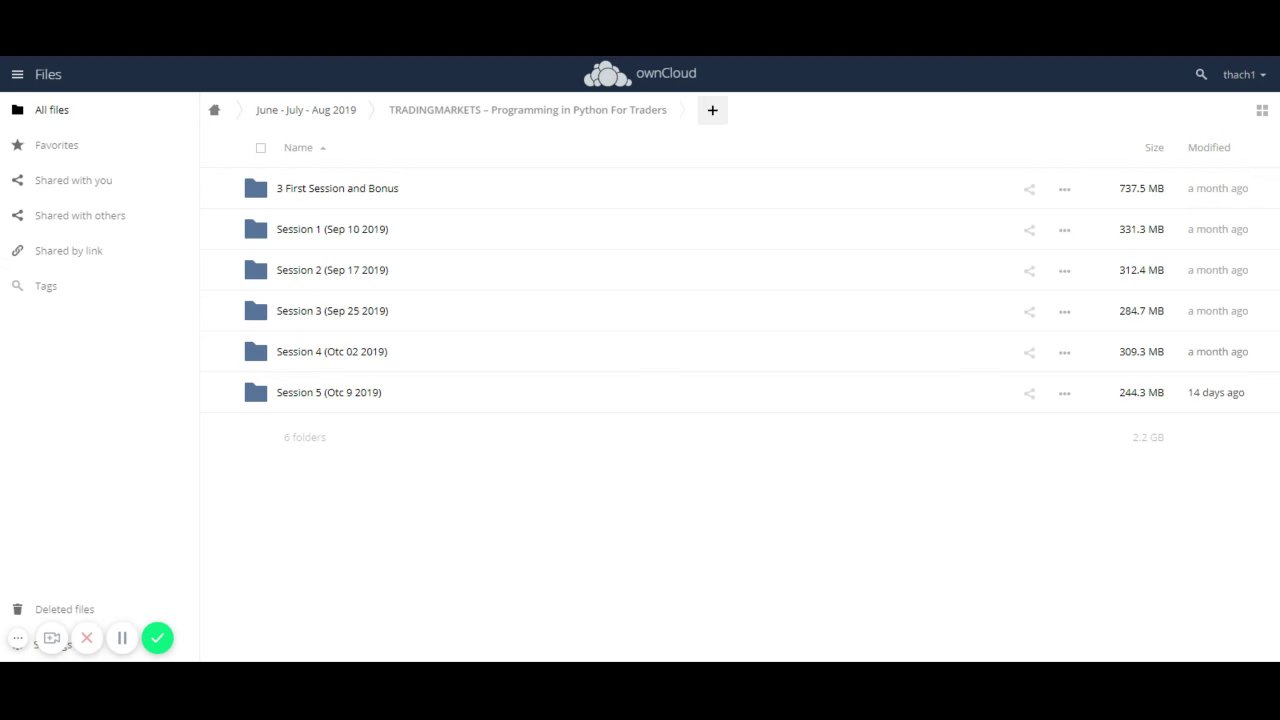The width and height of the screenshot is (1280, 720).
Task: Click the plus button to add new
Action: (712, 110)
